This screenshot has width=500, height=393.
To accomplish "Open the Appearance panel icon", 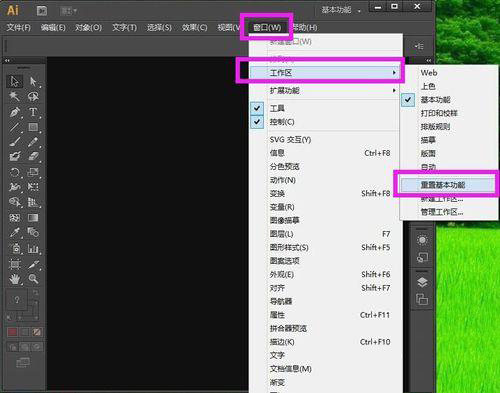I will [x=422, y=240].
